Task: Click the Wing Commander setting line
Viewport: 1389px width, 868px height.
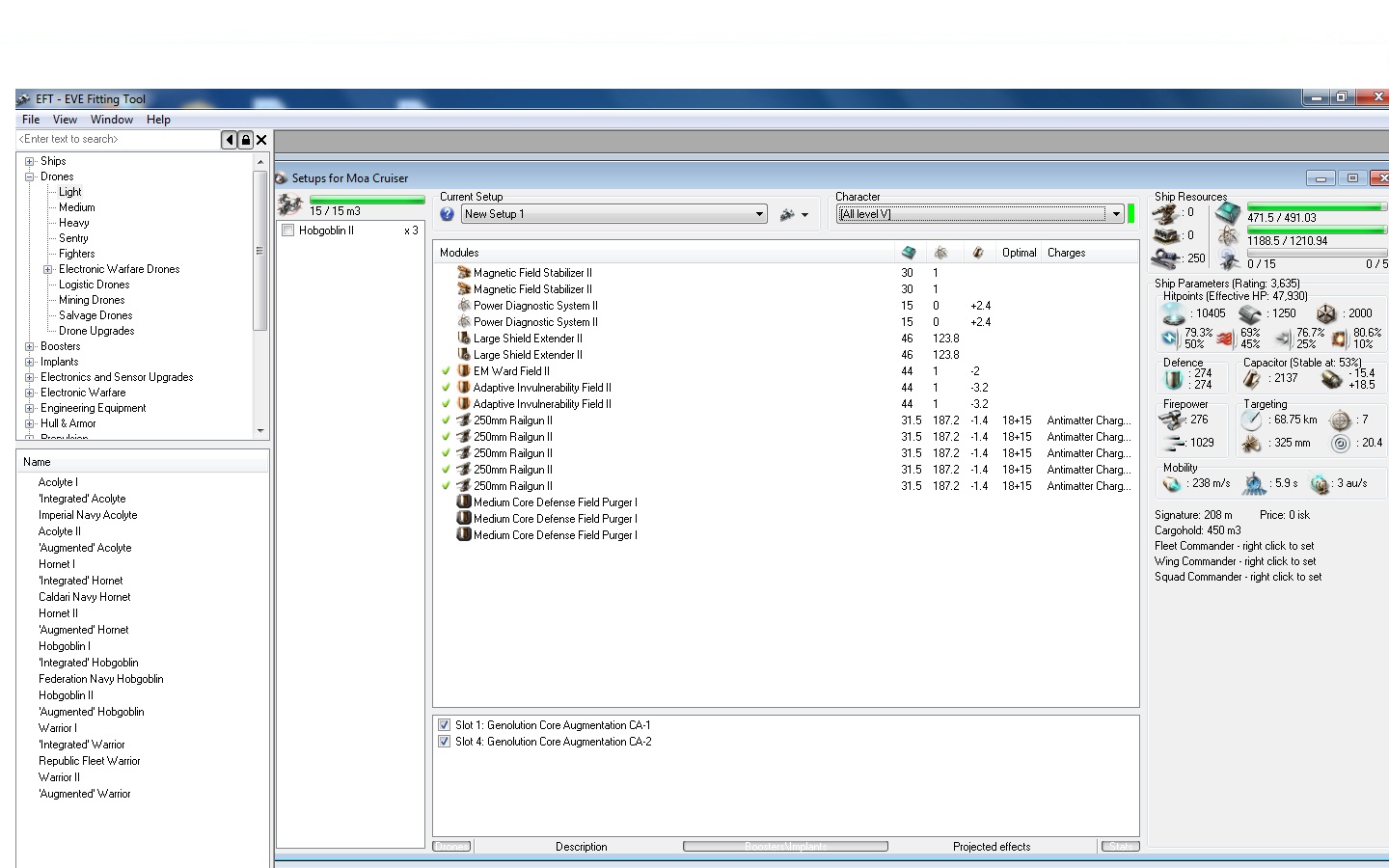Action: click(1236, 561)
